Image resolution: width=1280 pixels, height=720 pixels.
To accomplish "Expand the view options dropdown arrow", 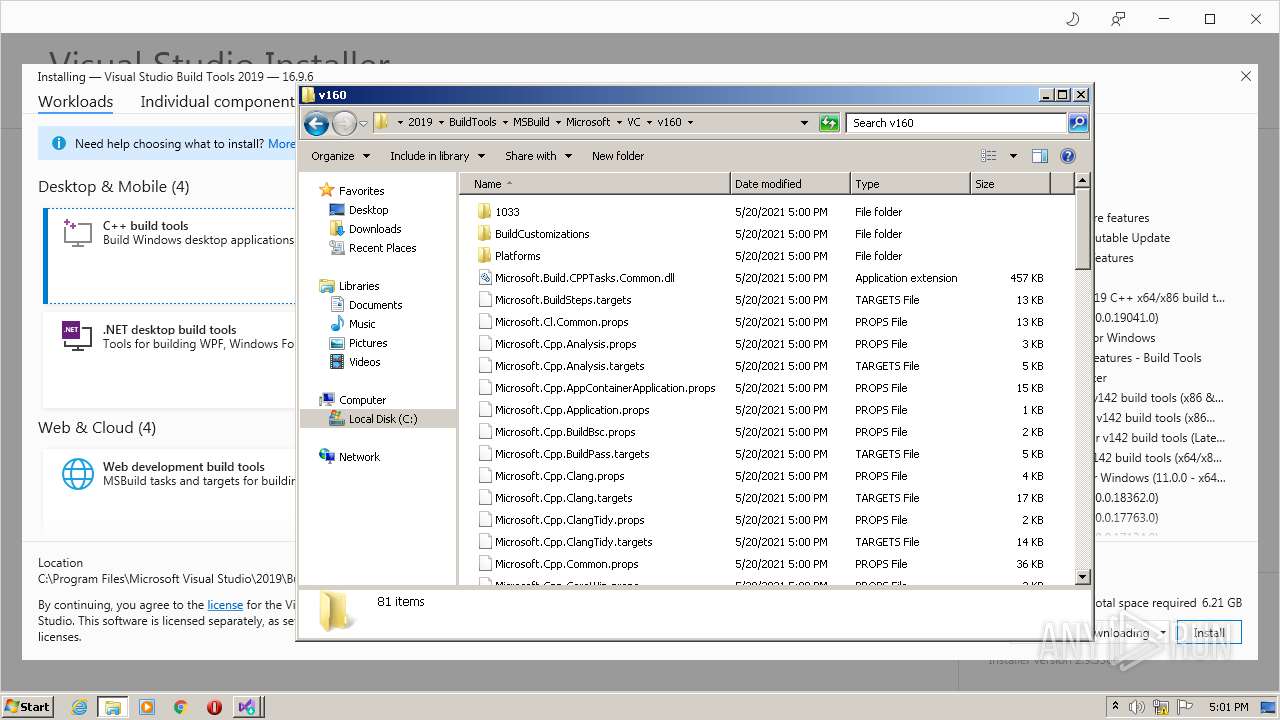I will [1013, 156].
